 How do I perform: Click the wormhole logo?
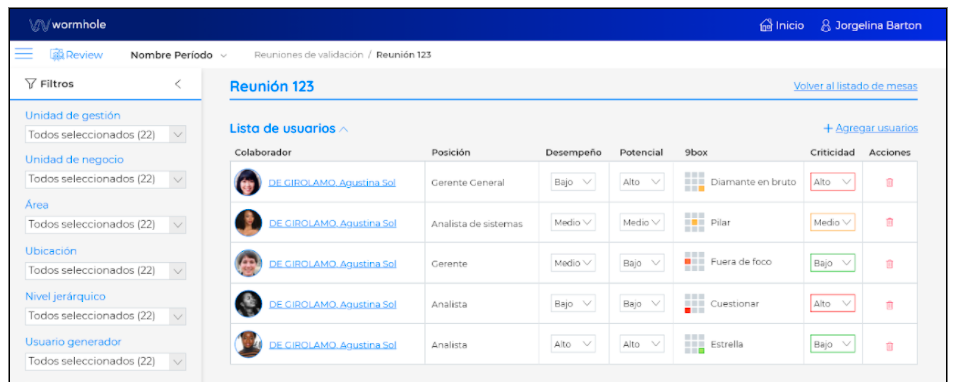[68, 25]
